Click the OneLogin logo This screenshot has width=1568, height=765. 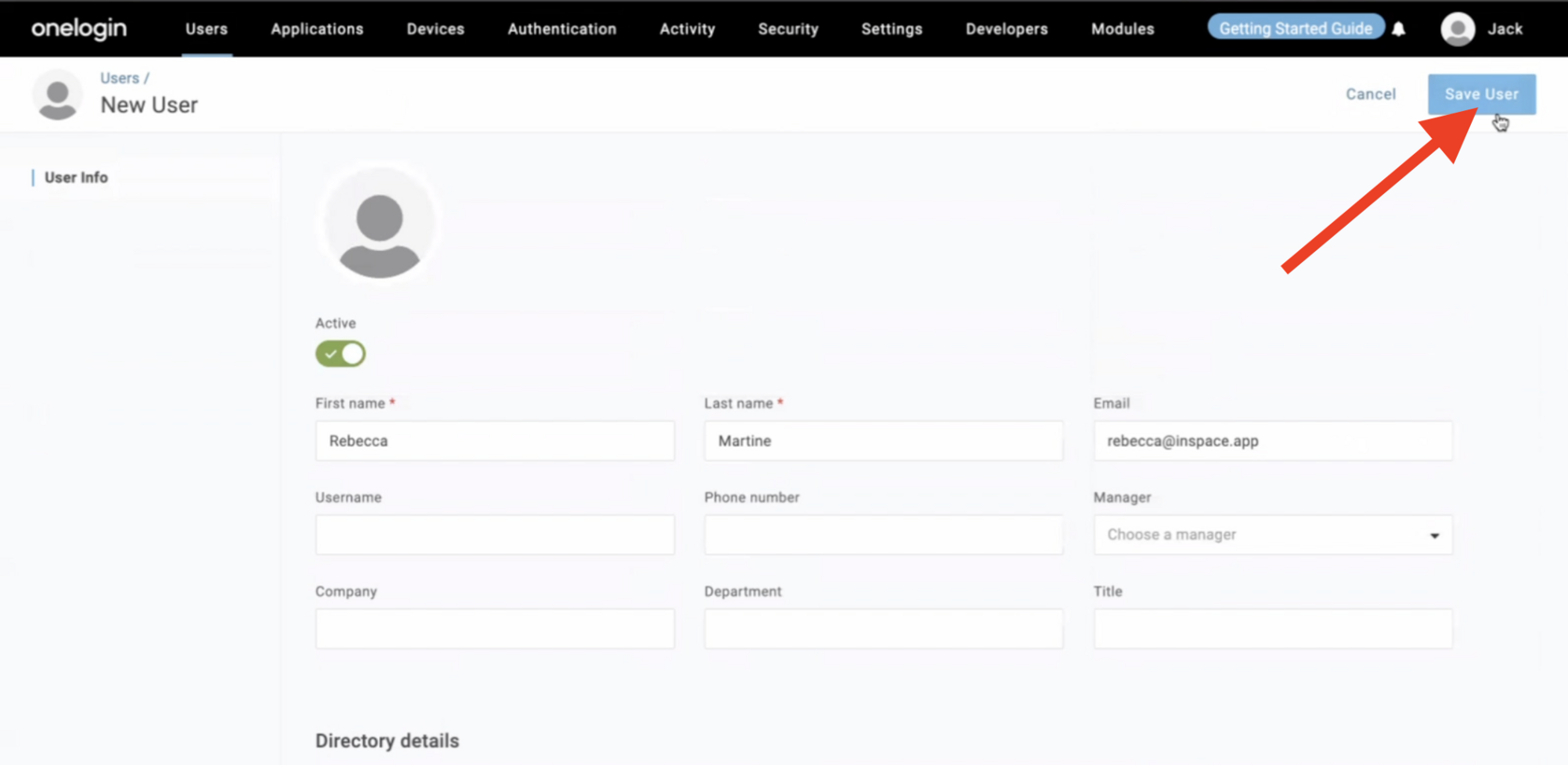point(79,29)
